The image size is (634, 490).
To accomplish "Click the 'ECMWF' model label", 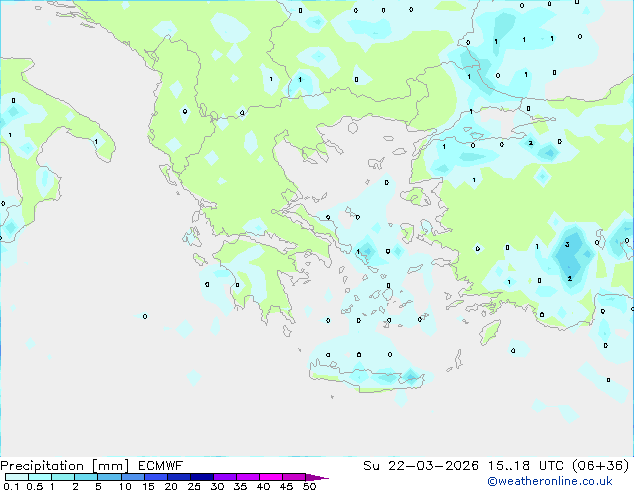I will coord(161,465).
